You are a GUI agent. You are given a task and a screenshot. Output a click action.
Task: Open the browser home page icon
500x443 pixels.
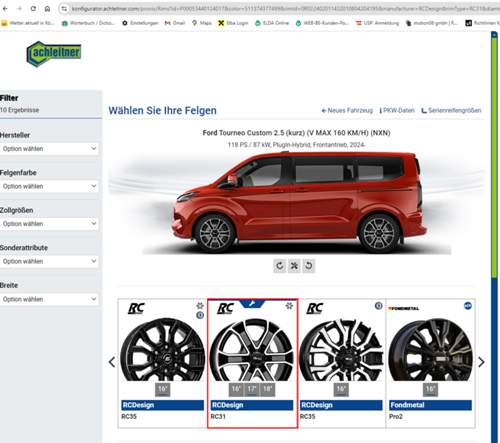click(x=47, y=9)
